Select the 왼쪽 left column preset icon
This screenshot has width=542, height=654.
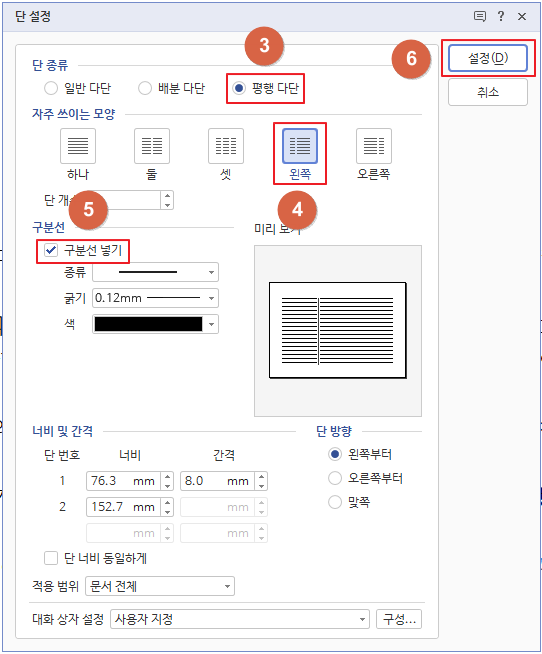(x=300, y=146)
